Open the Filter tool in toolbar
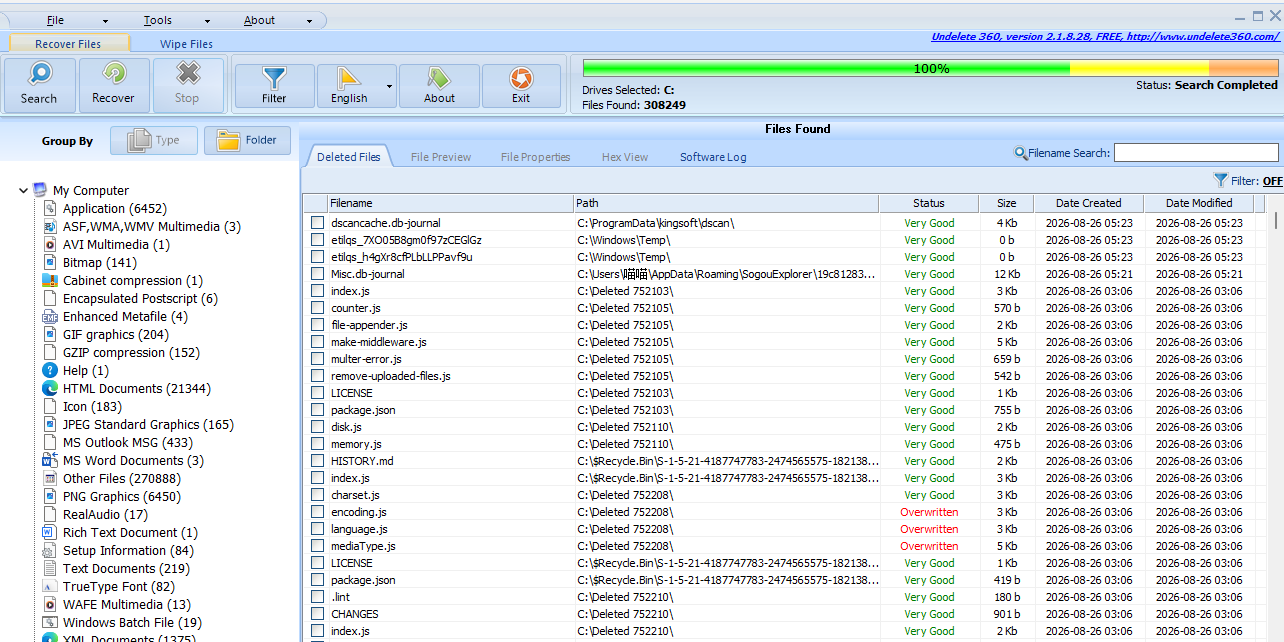The width and height of the screenshot is (1284, 642). 274,86
